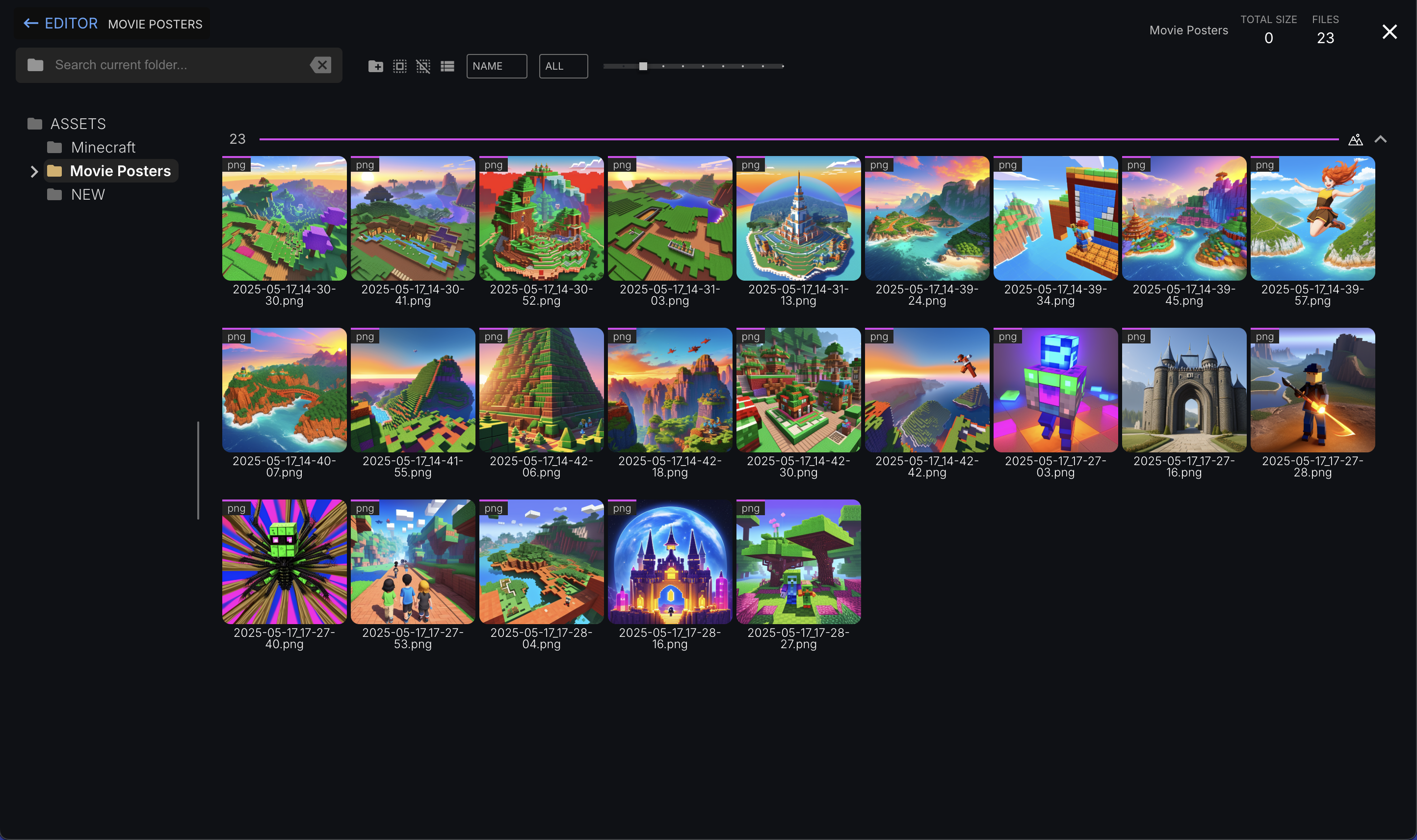Screen dimensions: 1417x840
Task: Click the FILES count value 23
Action: (1325, 38)
